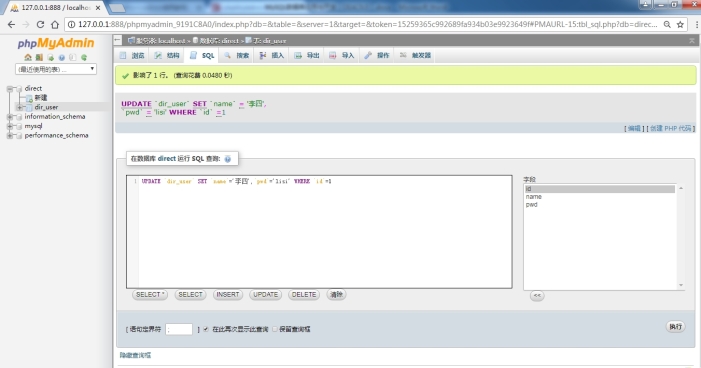The height and width of the screenshot is (368, 701).
Task: Open the Structure (结构) tab
Action: click(167, 55)
